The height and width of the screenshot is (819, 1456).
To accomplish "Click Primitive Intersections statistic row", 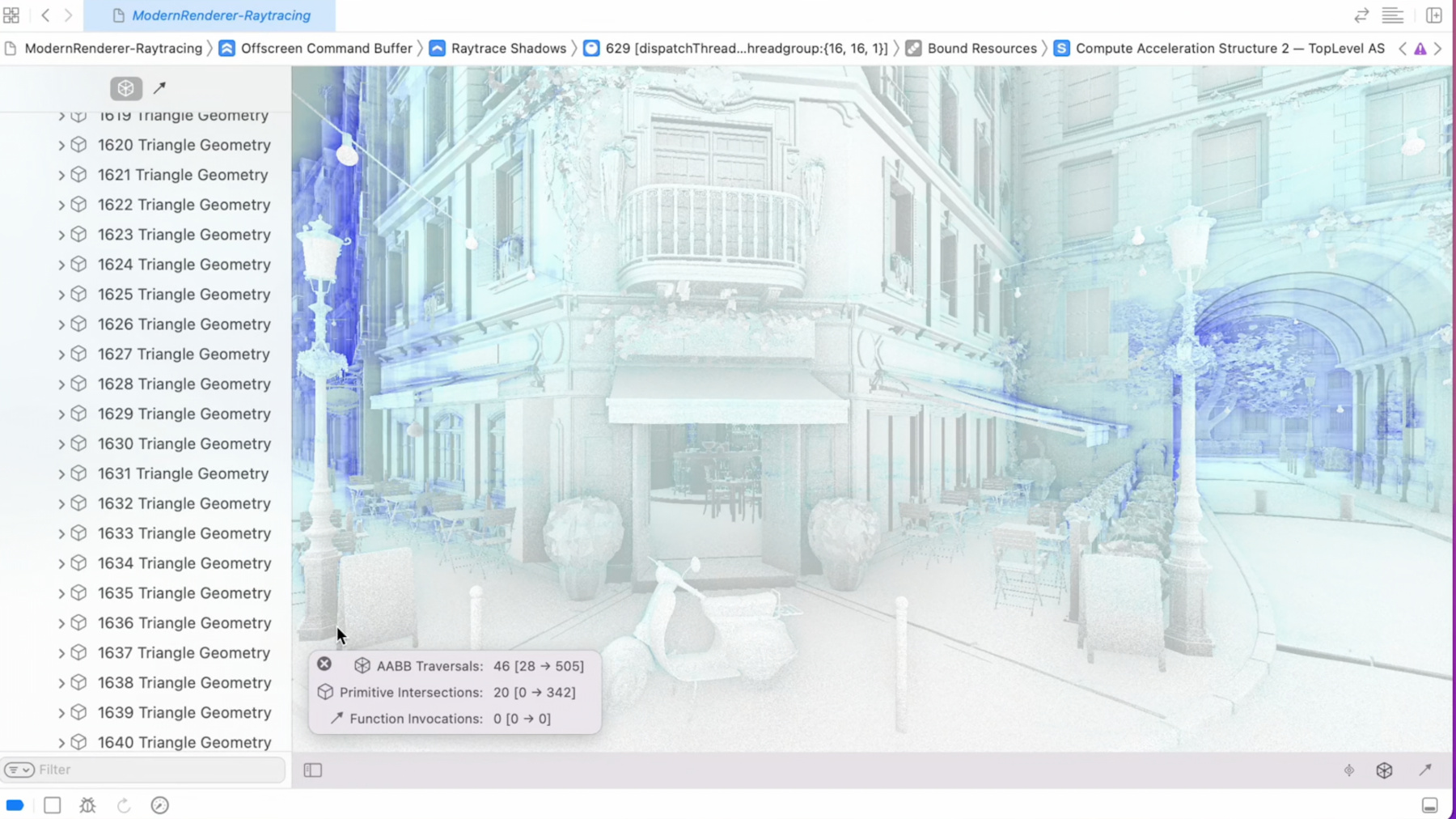I will pos(447,693).
